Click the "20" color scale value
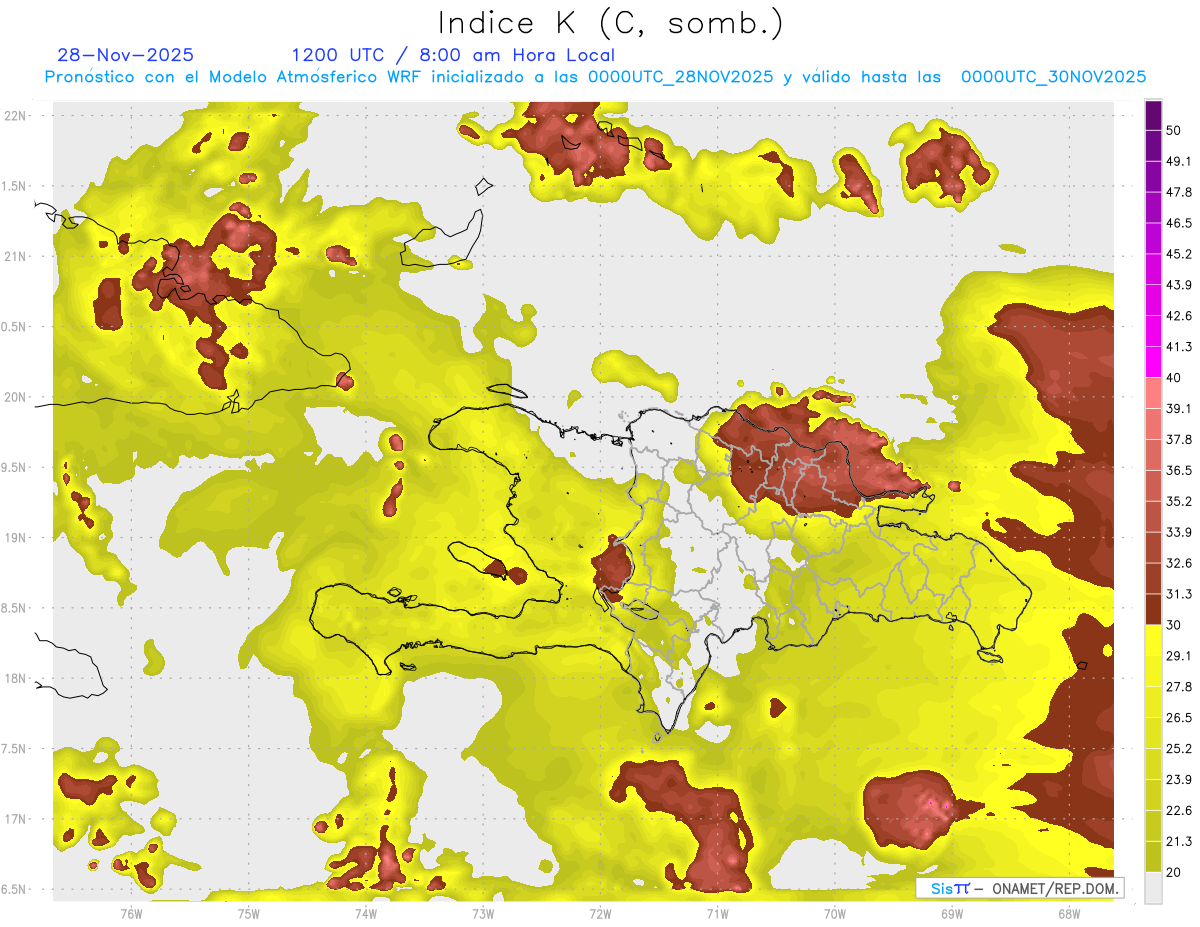Viewport: 1200px width, 927px height. (1174, 872)
